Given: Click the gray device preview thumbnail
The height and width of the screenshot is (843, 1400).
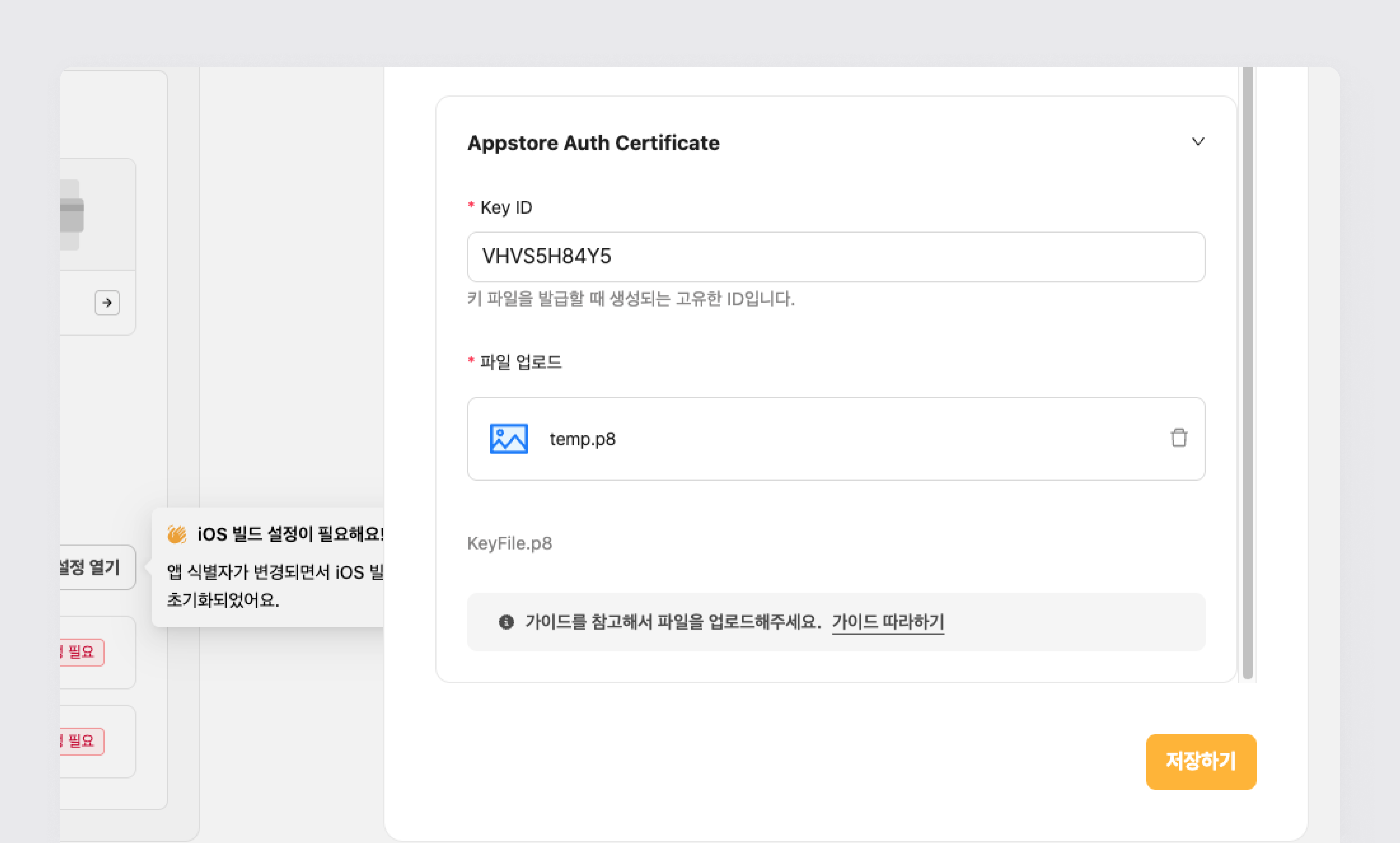Looking at the screenshot, I should tap(72, 215).
